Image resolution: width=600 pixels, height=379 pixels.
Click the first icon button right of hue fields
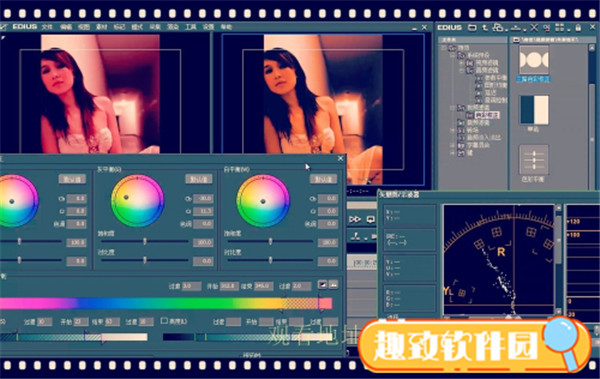tap(323, 285)
